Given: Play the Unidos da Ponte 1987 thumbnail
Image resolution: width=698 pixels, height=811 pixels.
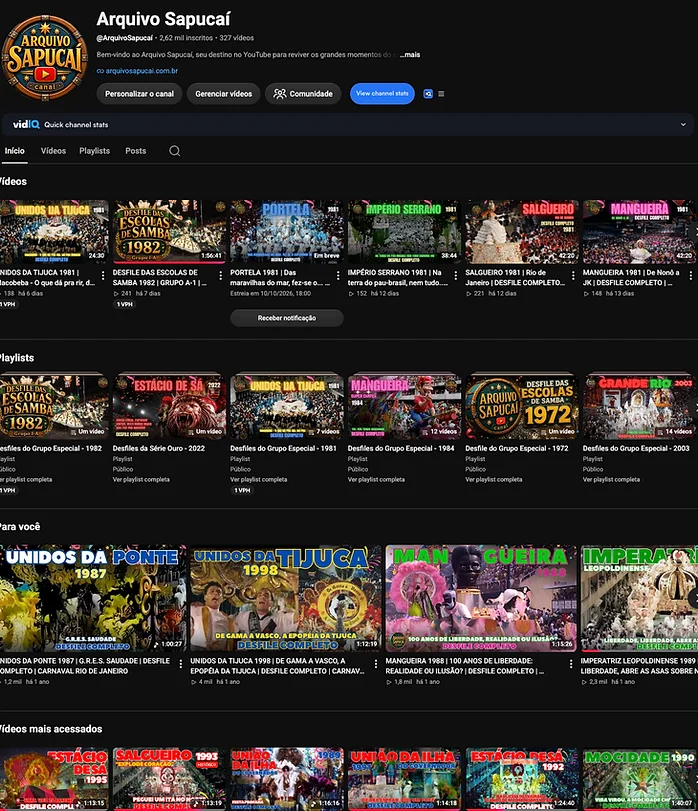Looking at the screenshot, I should tap(93, 598).
